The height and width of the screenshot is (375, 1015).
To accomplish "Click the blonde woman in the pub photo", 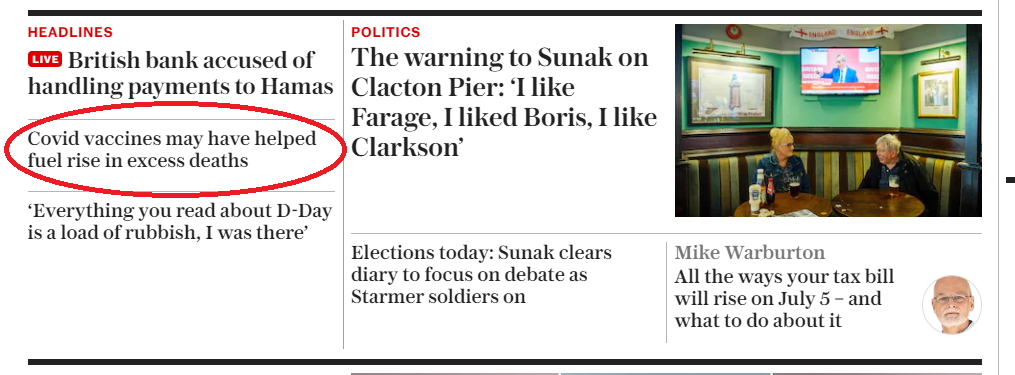I will click(782, 161).
